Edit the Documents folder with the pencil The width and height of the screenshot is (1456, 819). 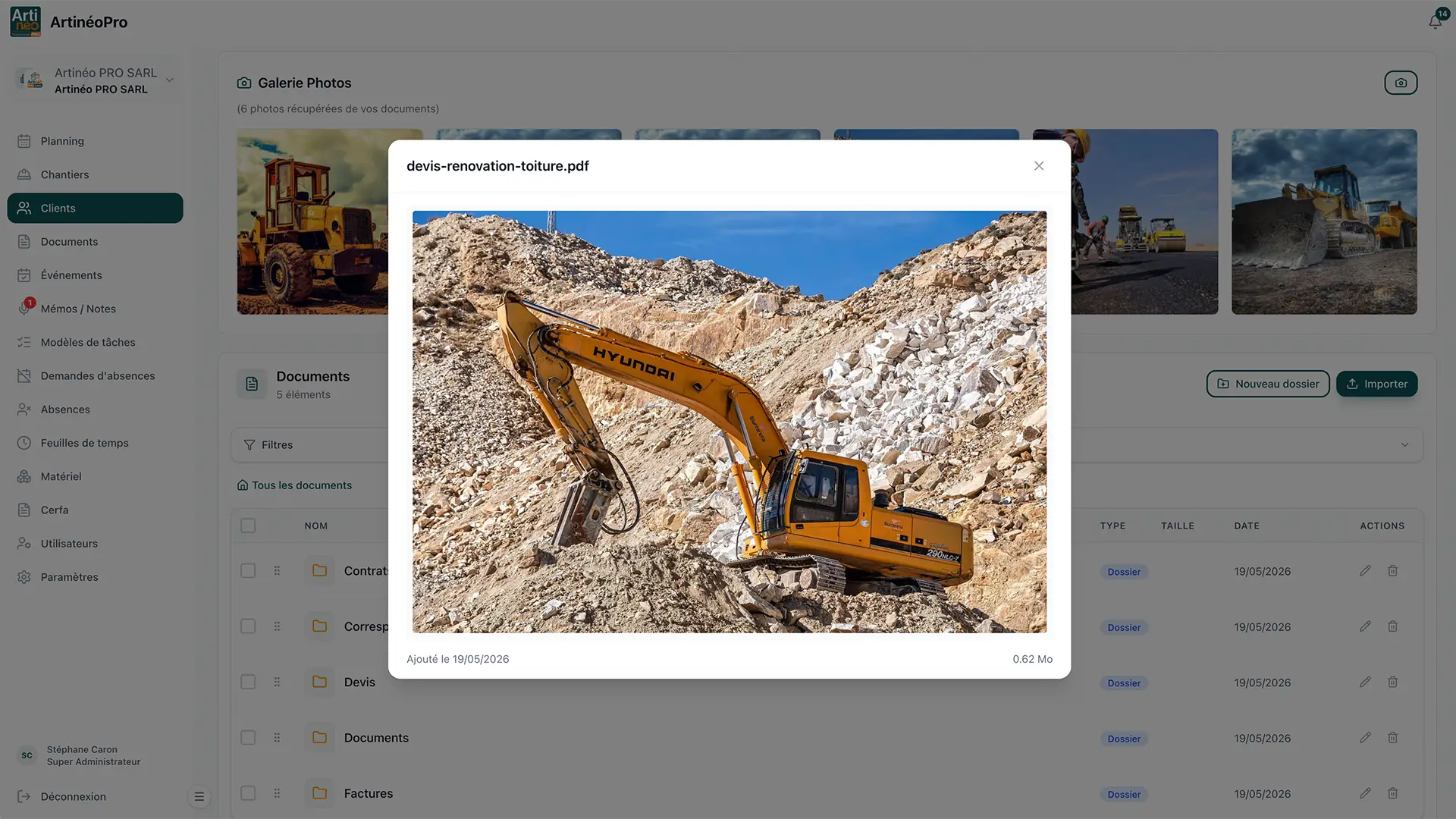tap(1365, 738)
